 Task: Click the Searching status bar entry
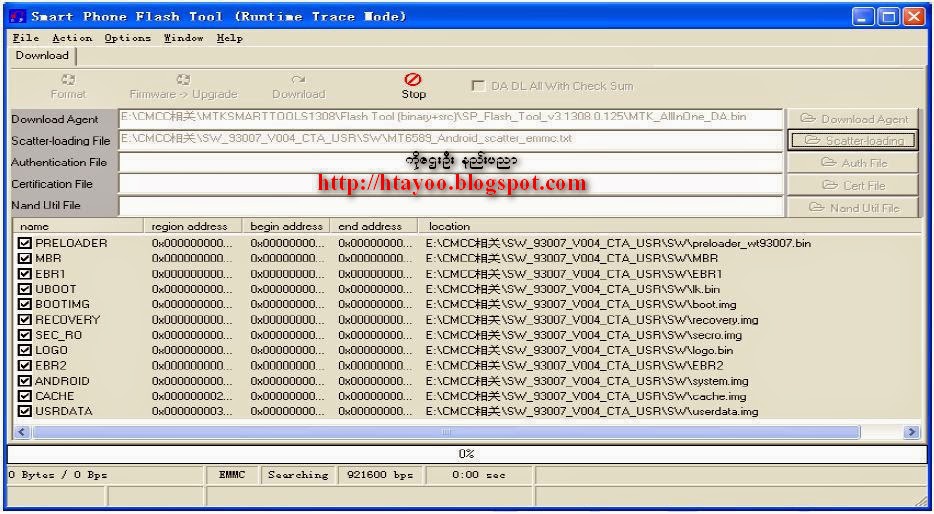pyautogui.click(x=298, y=475)
